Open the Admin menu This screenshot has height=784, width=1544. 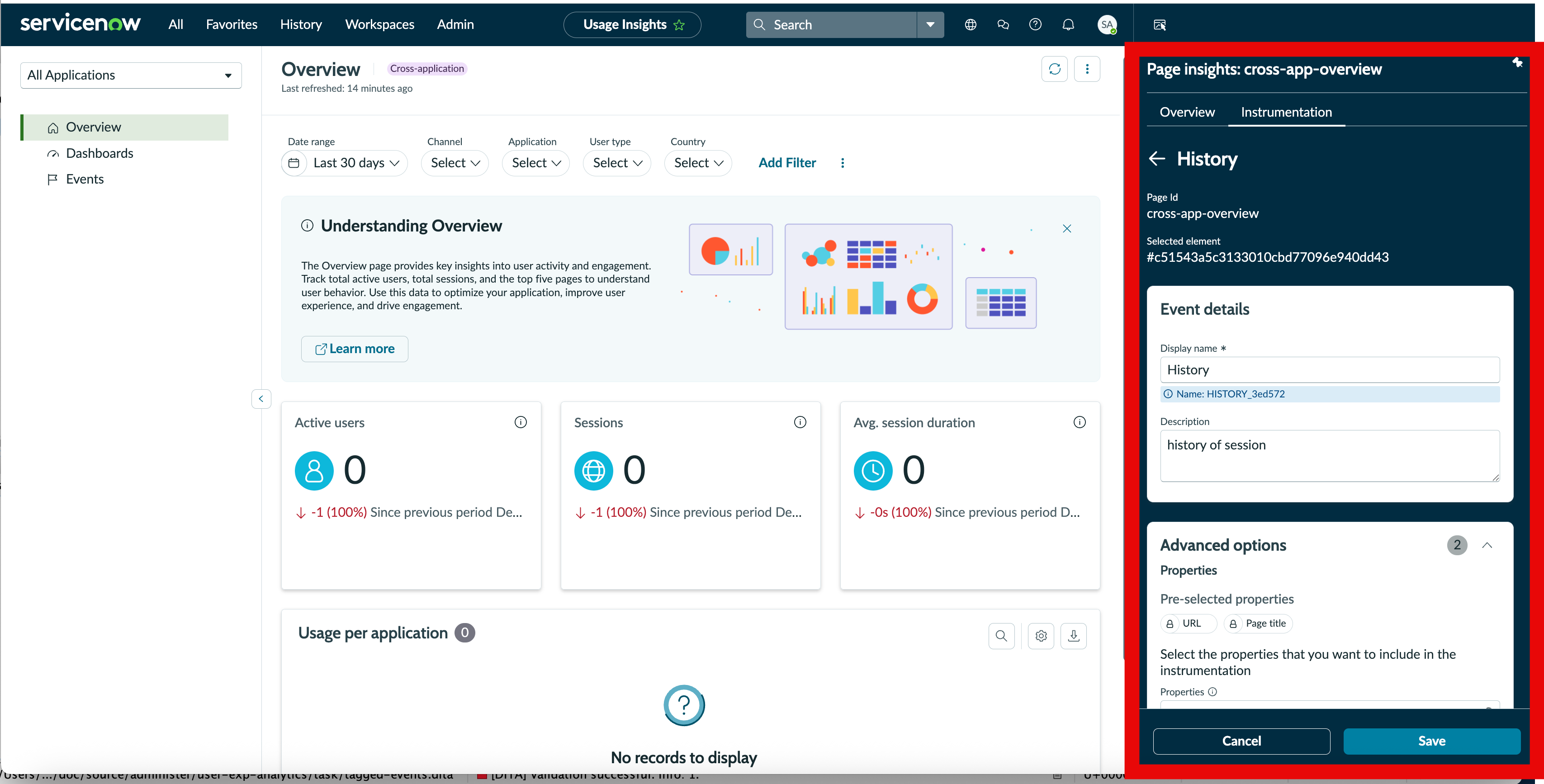[x=455, y=24]
